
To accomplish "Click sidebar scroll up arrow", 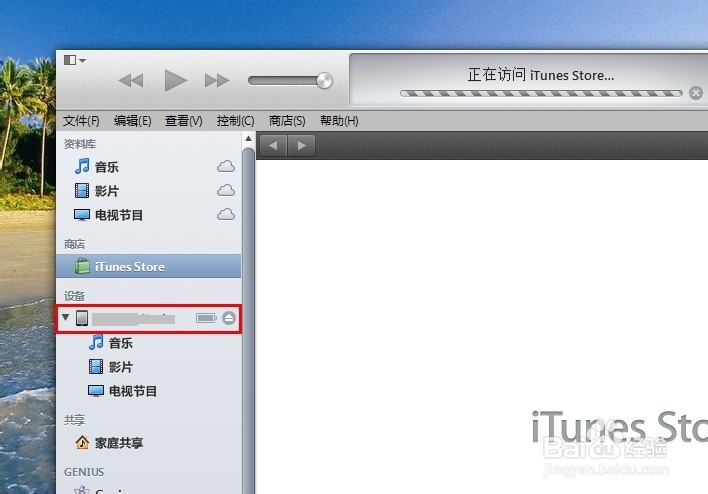I will (x=248, y=138).
